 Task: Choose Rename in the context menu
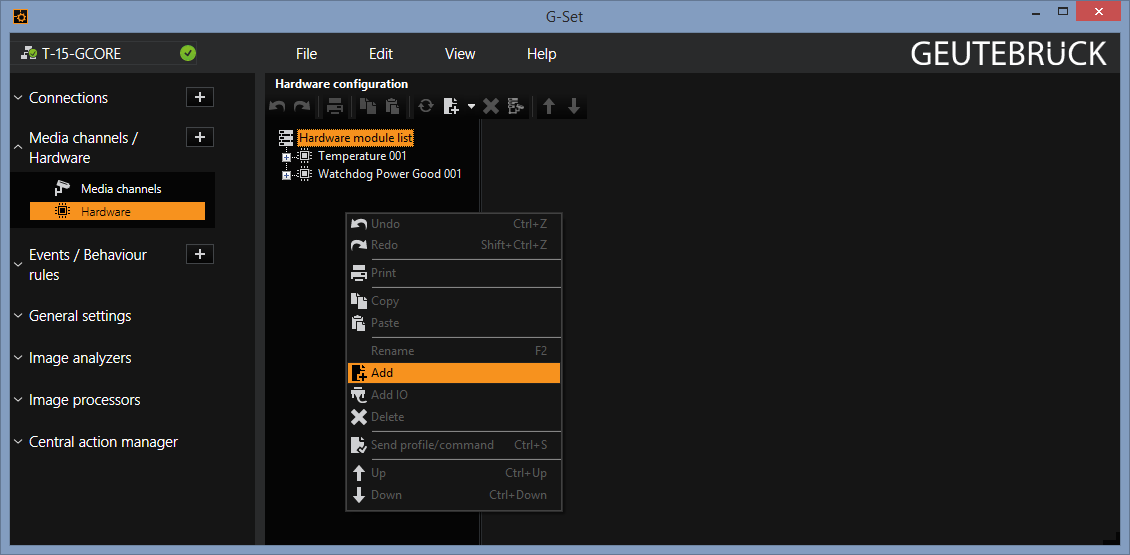coord(454,351)
